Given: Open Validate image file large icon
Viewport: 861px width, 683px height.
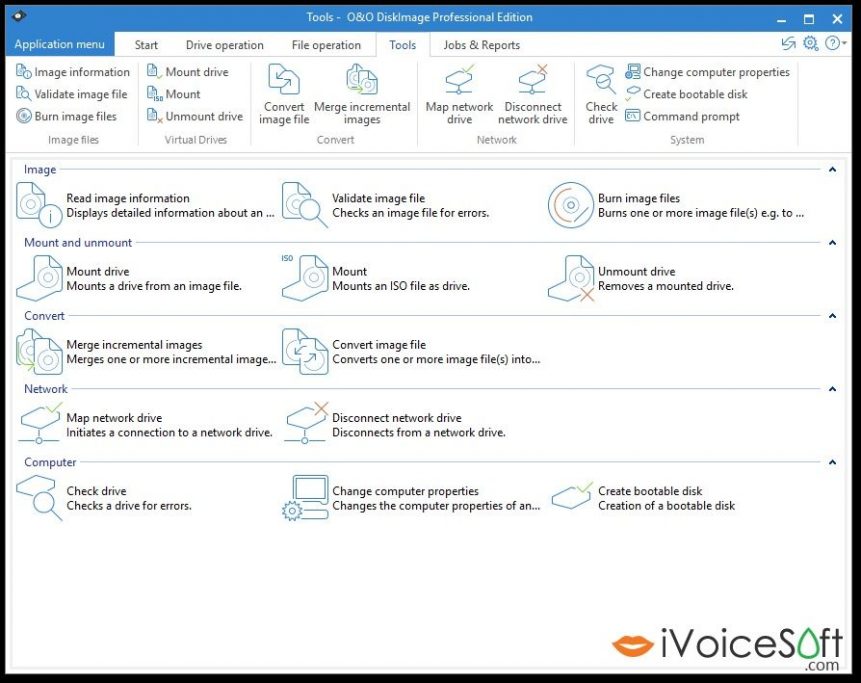Looking at the screenshot, I should pyautogui.click(x=305, y=205).
